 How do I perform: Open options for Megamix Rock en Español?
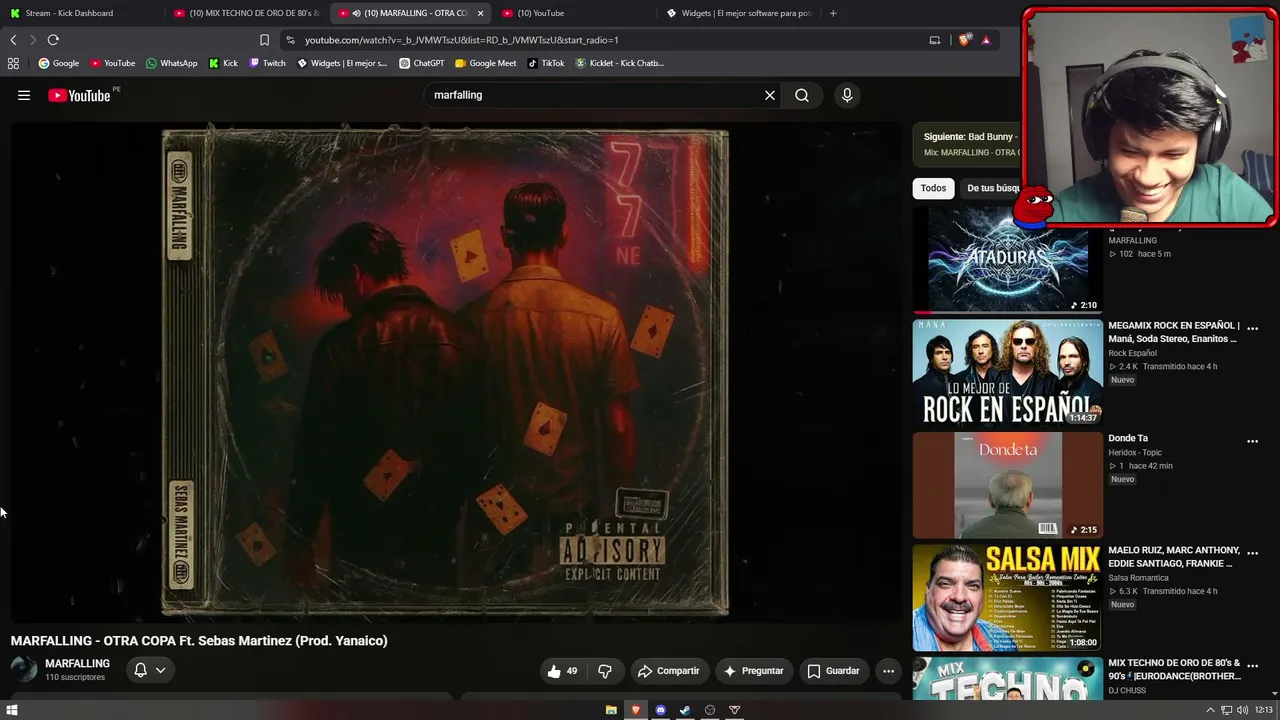coord(1252,328)
